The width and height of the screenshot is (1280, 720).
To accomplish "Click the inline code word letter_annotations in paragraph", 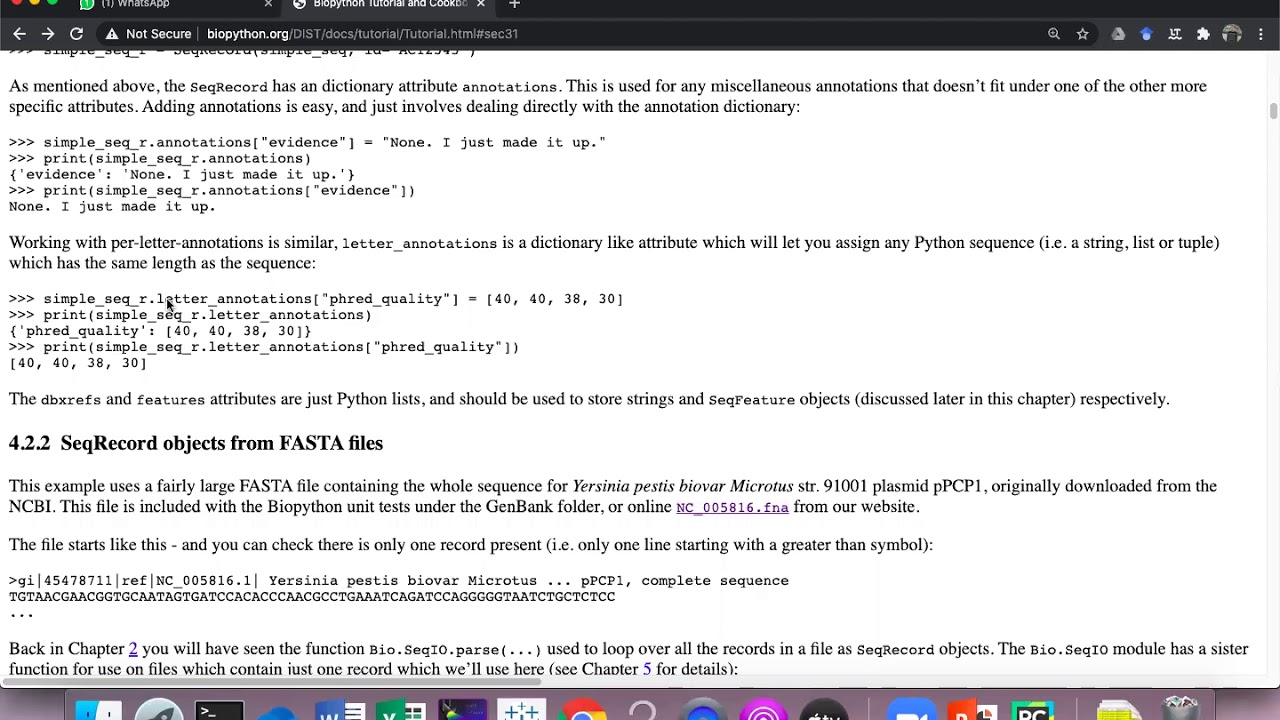I will point(419,244).
